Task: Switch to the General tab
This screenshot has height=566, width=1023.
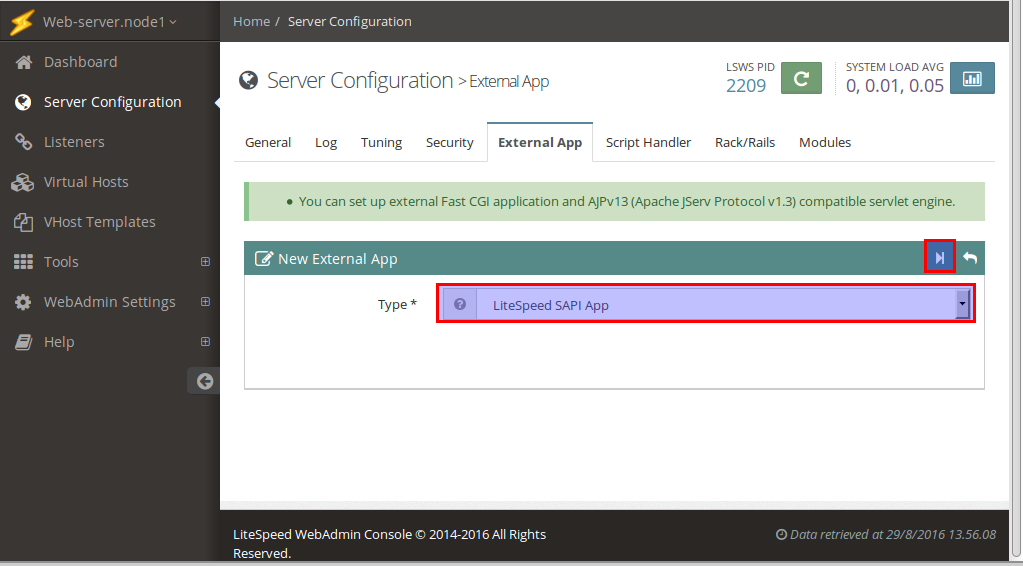Action: click(268, 143)
